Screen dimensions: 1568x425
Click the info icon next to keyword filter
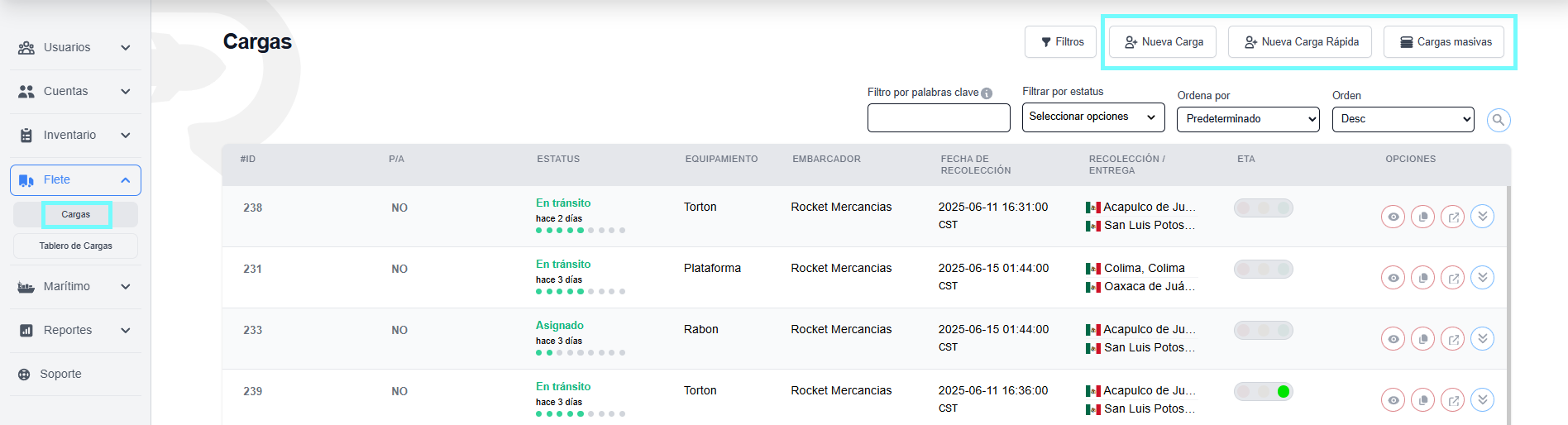tap(987, 93)
